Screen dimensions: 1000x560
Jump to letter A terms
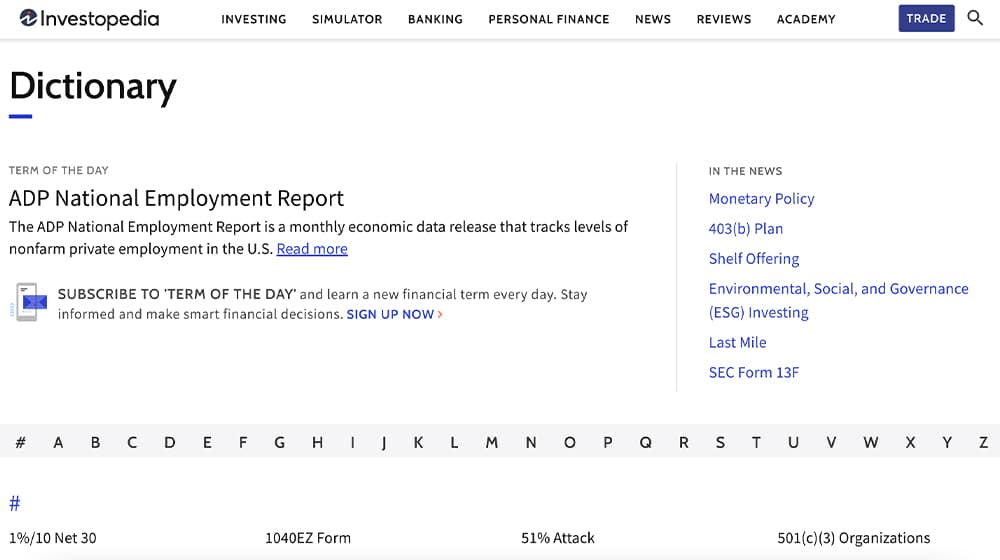(58, 442)
